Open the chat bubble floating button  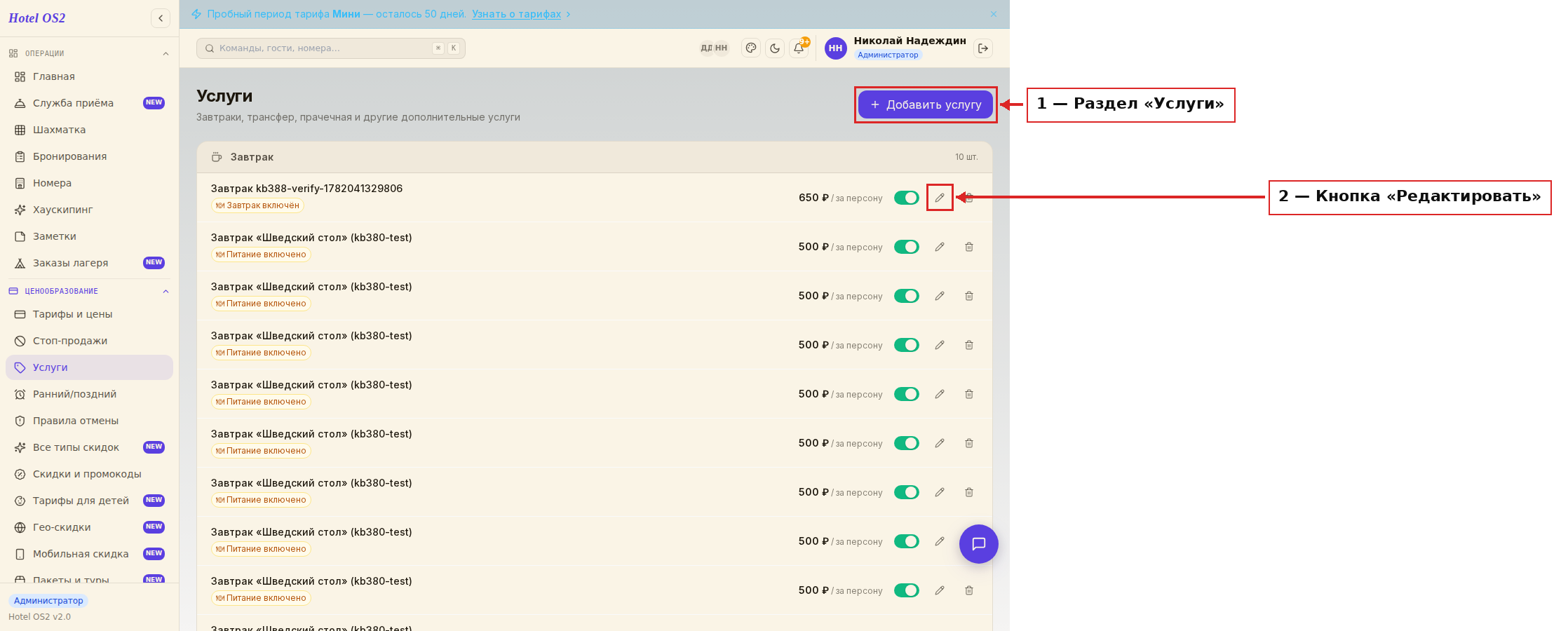(x=979, y=544)
